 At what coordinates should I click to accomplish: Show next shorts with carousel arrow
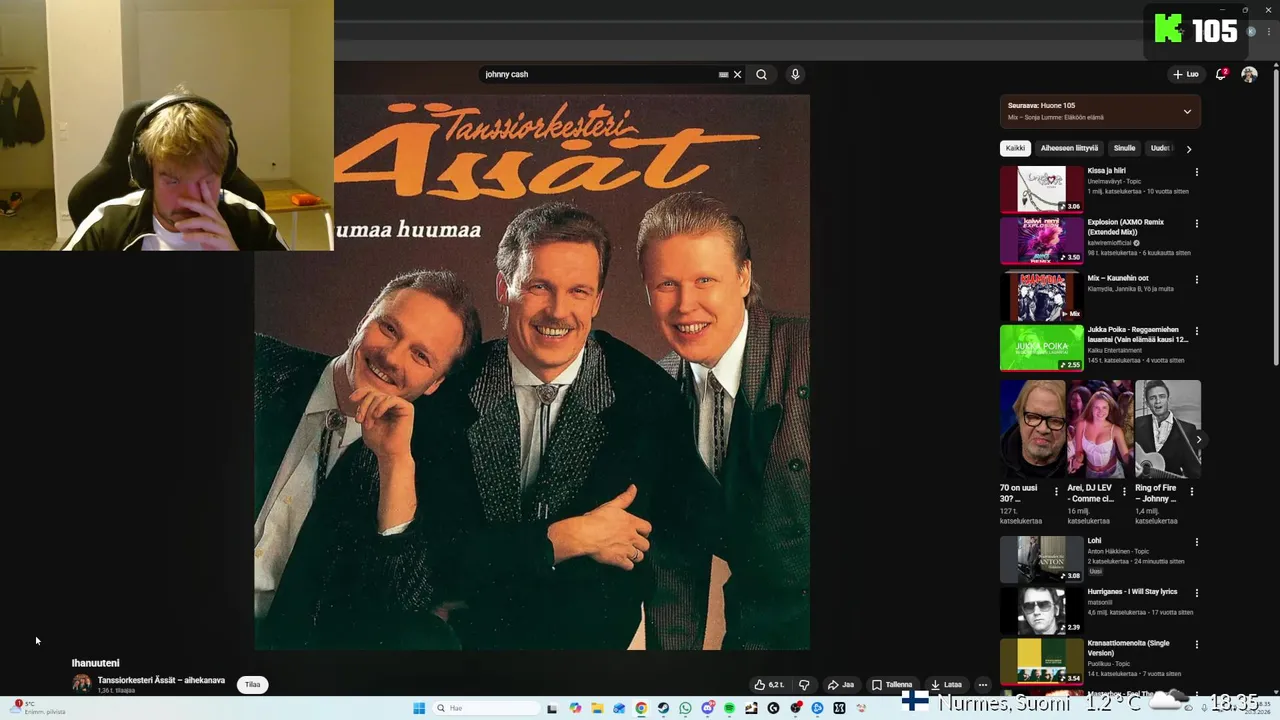[1198, 439]
